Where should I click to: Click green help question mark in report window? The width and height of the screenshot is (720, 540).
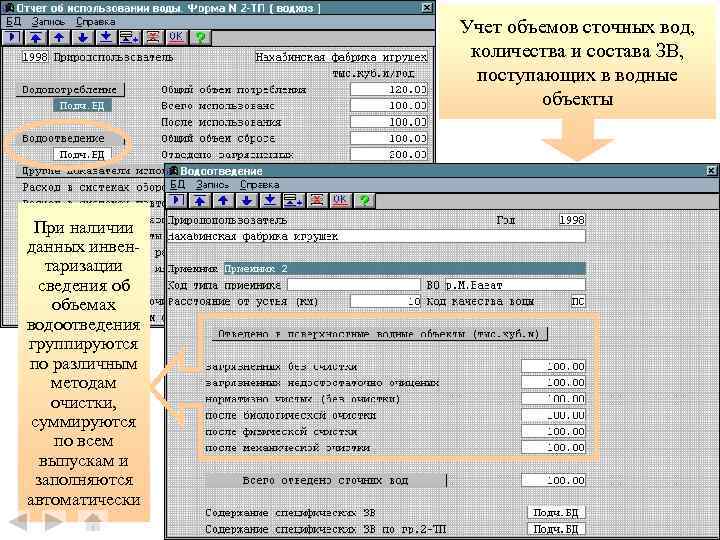200,38
